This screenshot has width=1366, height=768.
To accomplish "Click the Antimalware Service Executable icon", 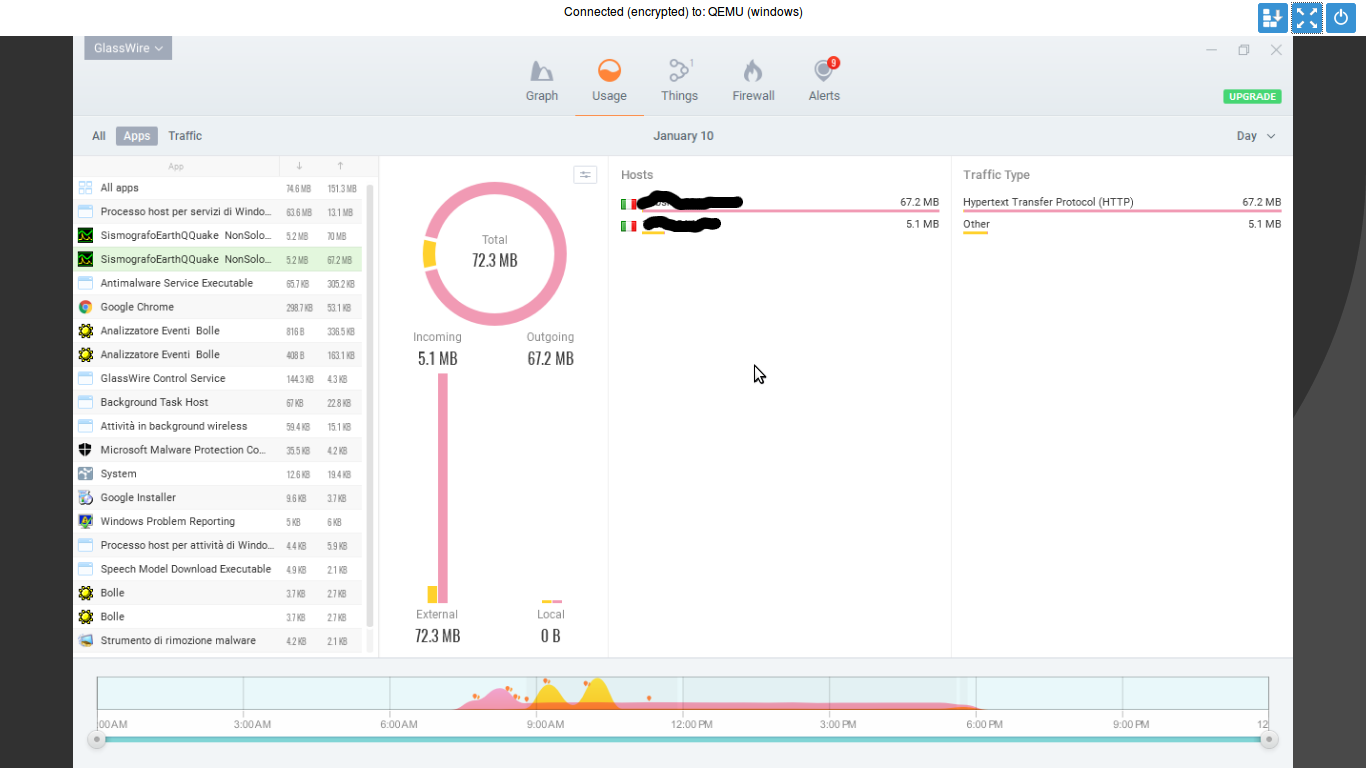I will tap(86, 283).
